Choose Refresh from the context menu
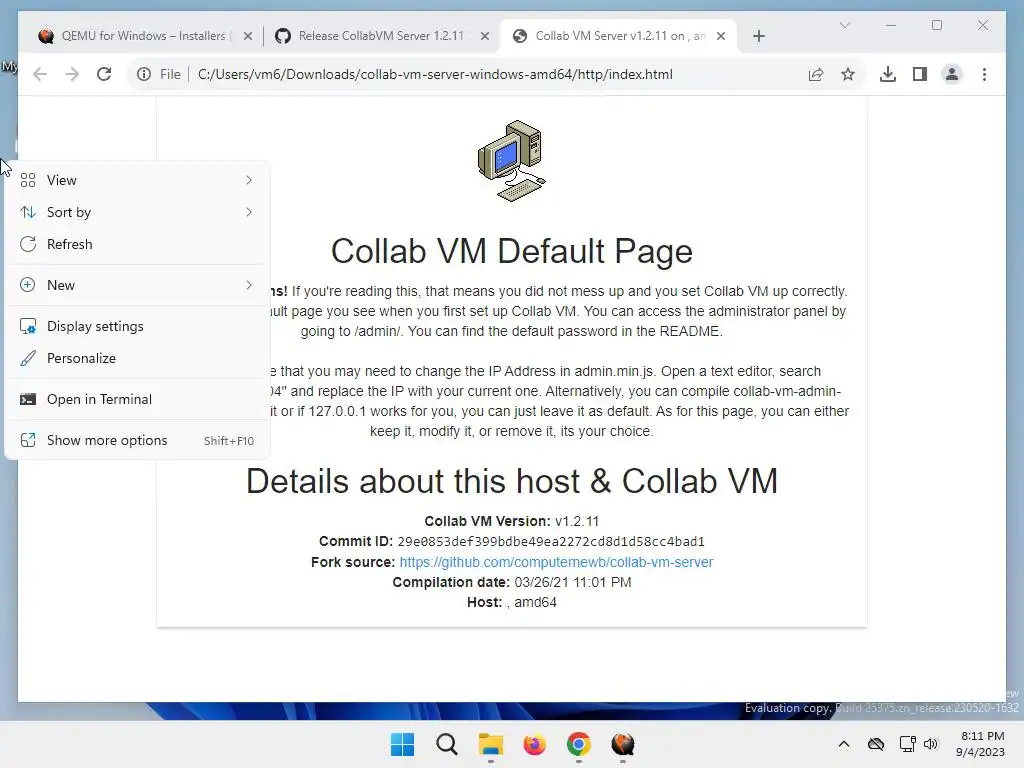This screenshot has height=768, width=1024. 137,244
